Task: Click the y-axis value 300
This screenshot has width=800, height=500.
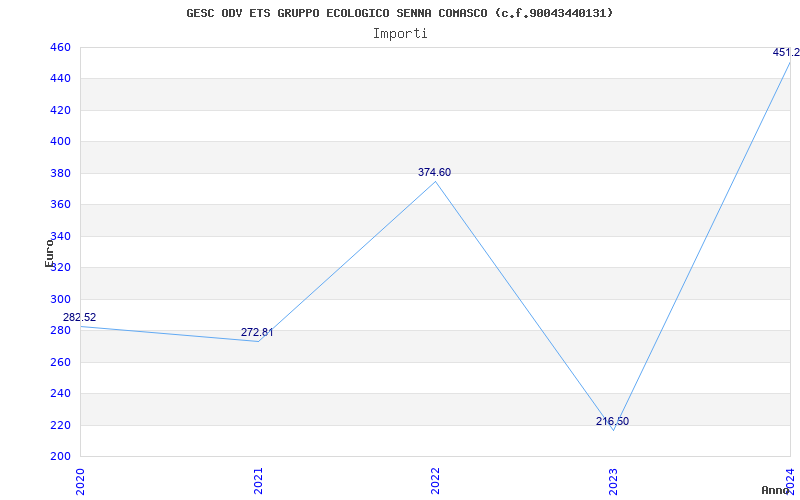Action: [60, 299]
